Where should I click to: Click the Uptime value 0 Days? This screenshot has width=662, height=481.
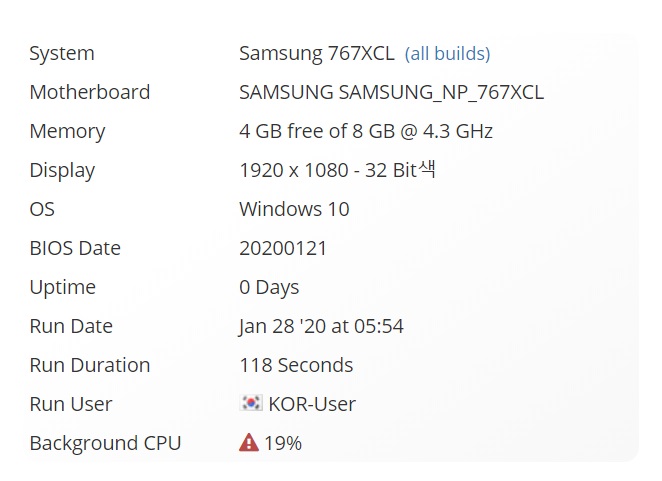[x=269, y=288]
